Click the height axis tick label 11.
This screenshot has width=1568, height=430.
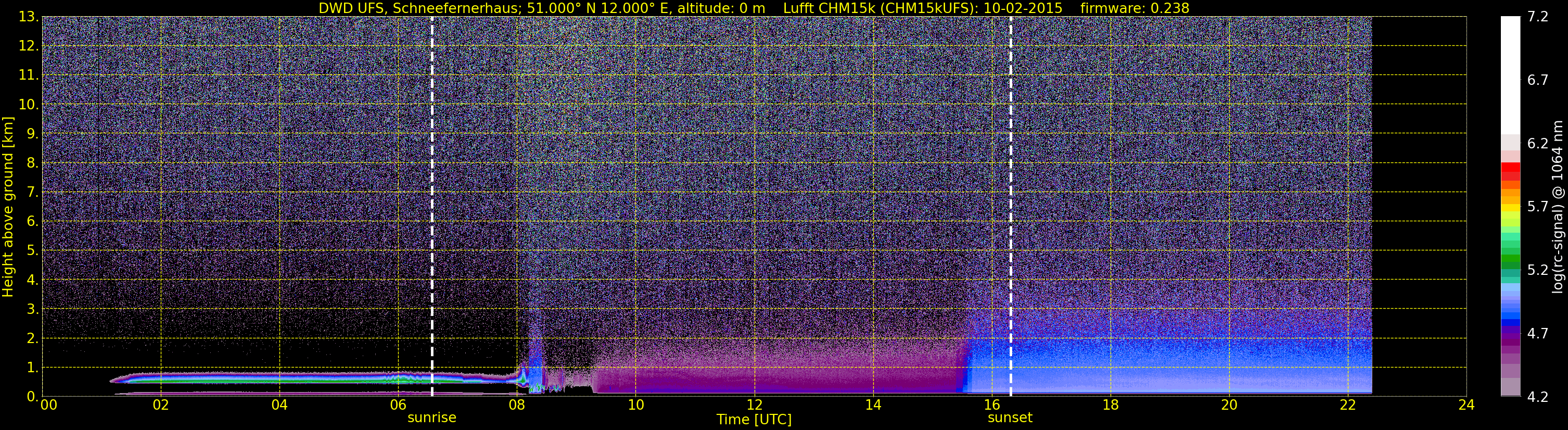28,75
